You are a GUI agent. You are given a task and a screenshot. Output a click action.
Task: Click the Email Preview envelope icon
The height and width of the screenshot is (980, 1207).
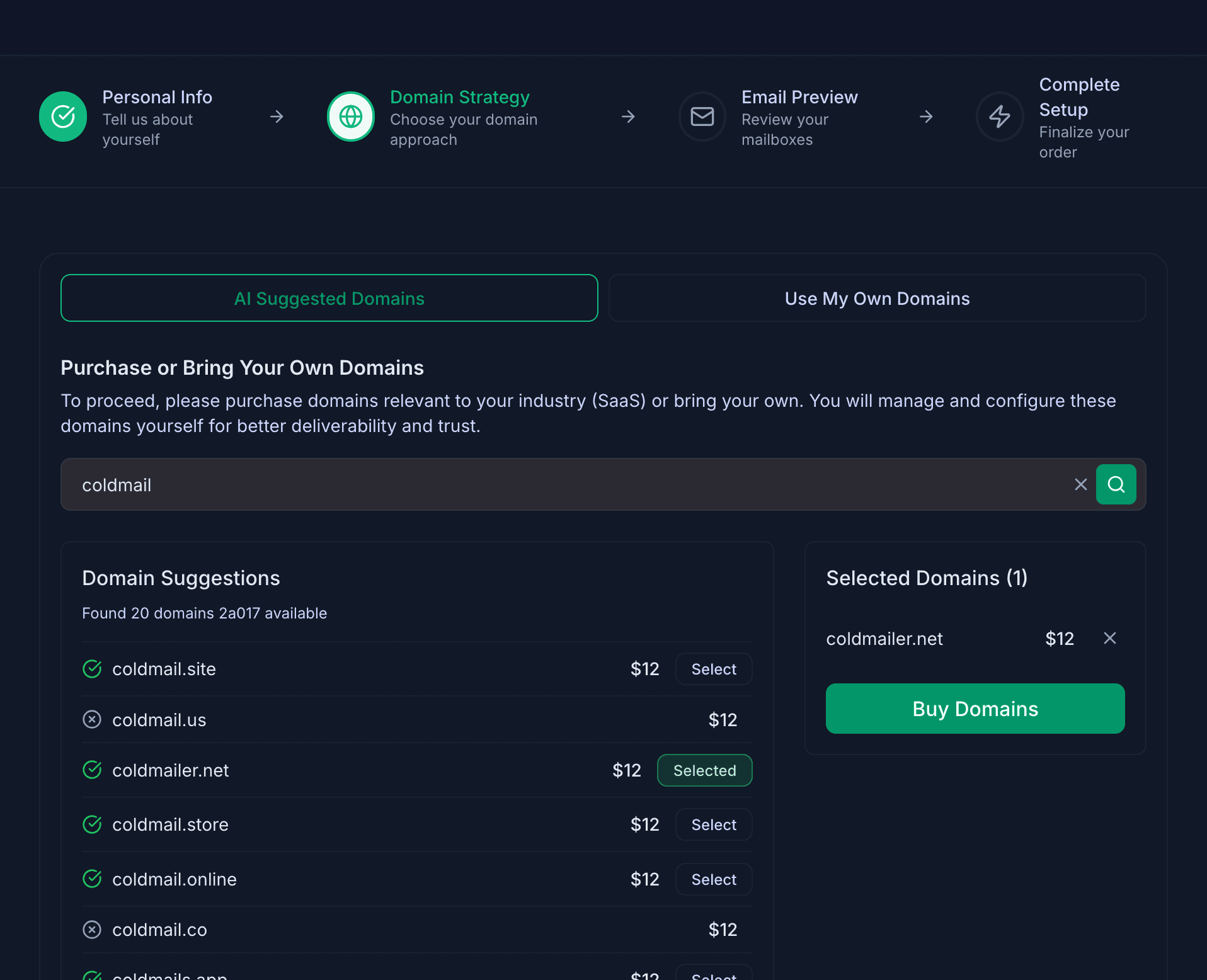point(702,117)
